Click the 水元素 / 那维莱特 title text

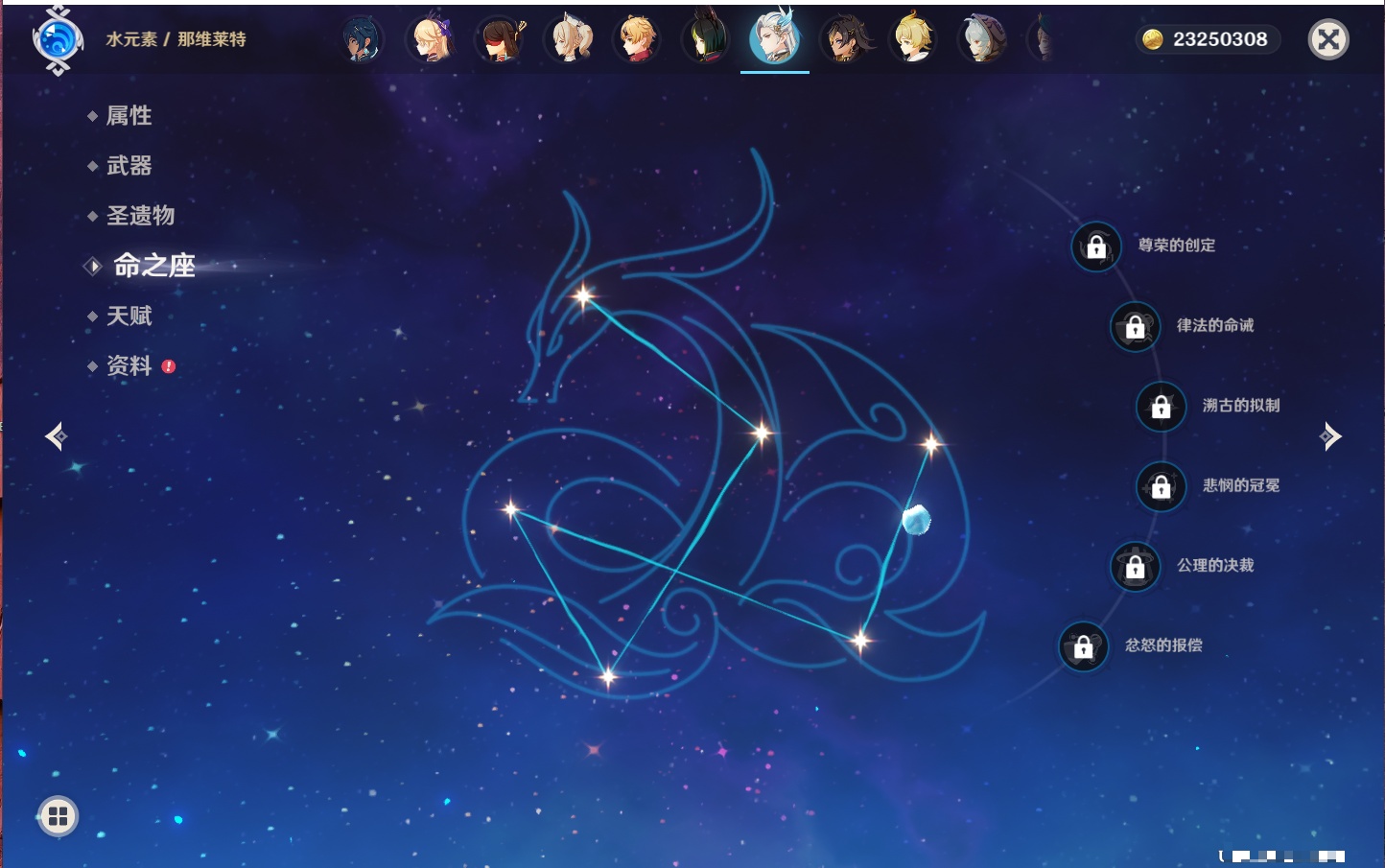point(176,39)
